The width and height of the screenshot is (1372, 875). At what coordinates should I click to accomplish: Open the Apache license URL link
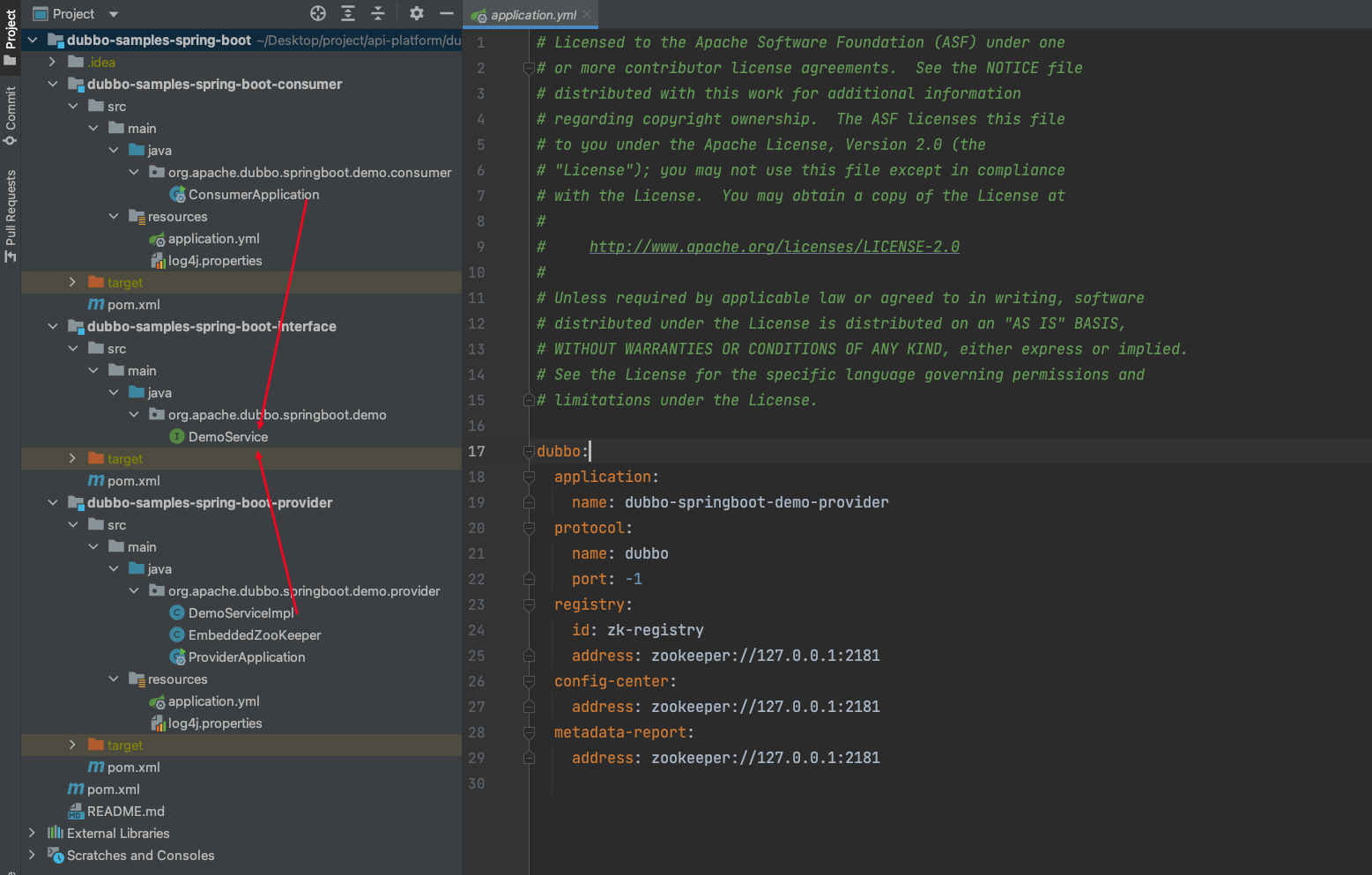click(x=775, y=247)
